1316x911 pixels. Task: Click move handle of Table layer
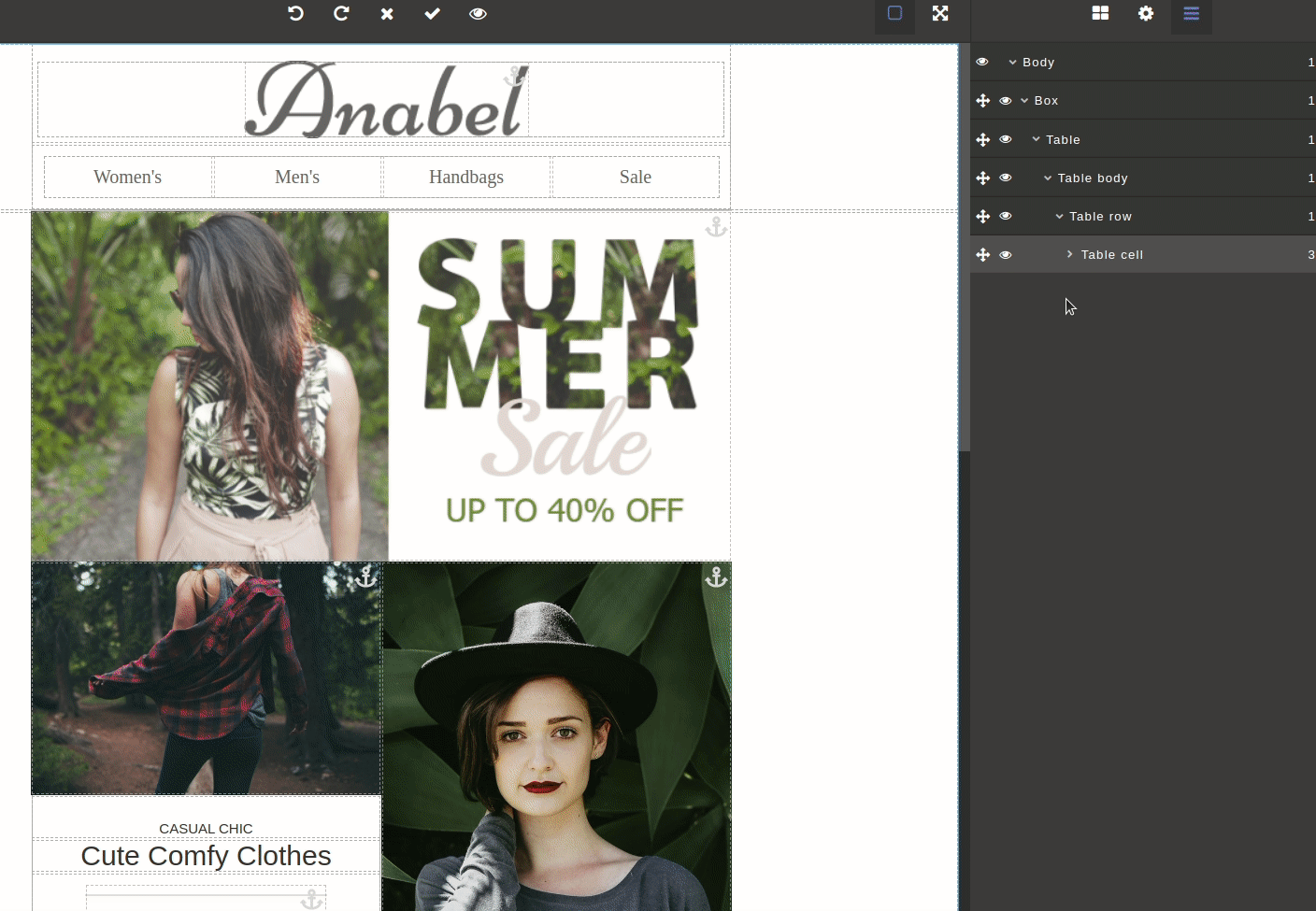(982, 139)
